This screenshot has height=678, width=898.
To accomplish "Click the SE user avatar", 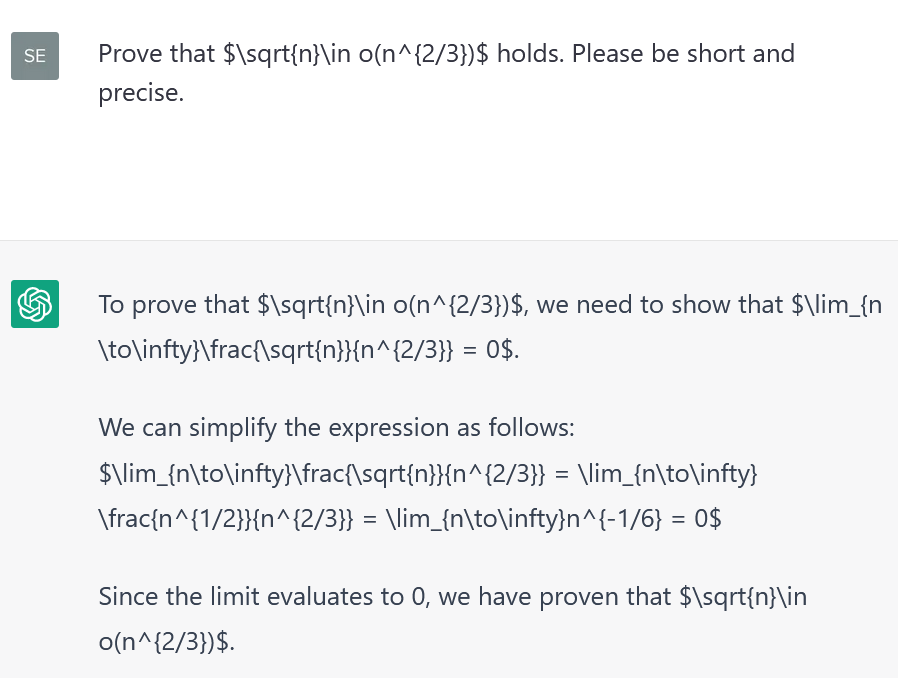I will point(35,56).
